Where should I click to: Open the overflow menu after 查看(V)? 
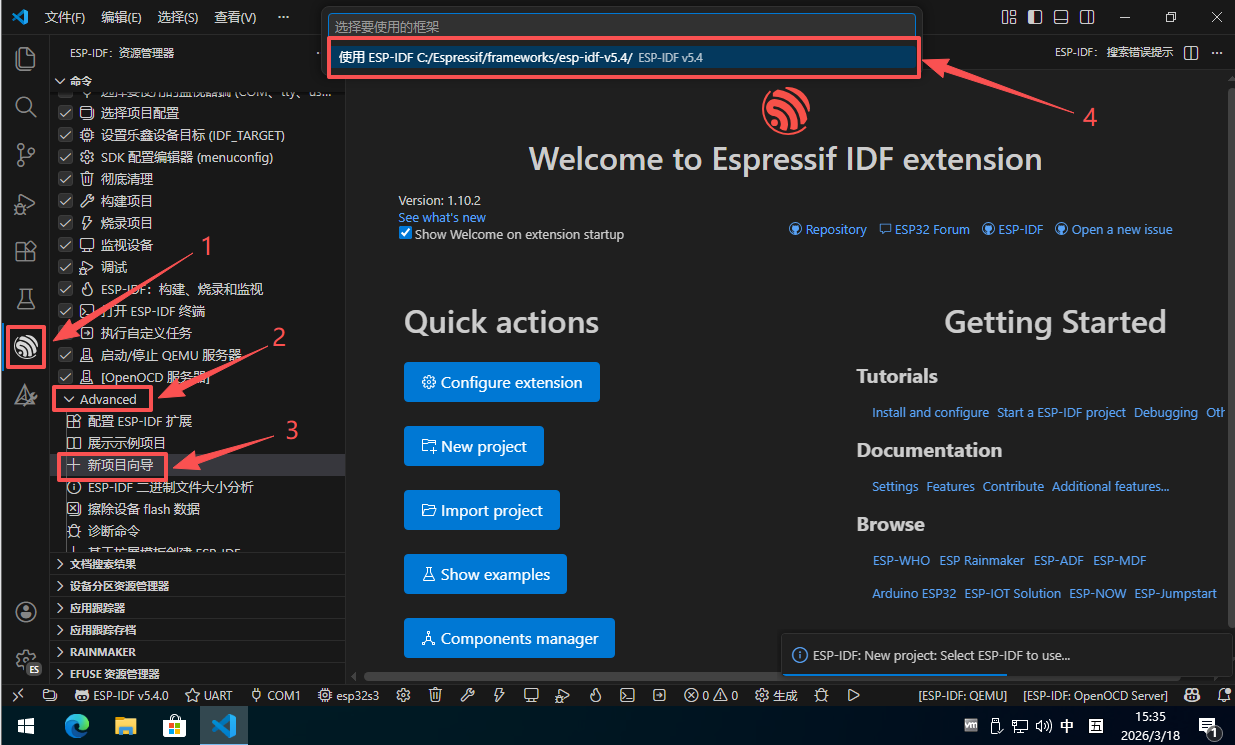tap(284, 17)
